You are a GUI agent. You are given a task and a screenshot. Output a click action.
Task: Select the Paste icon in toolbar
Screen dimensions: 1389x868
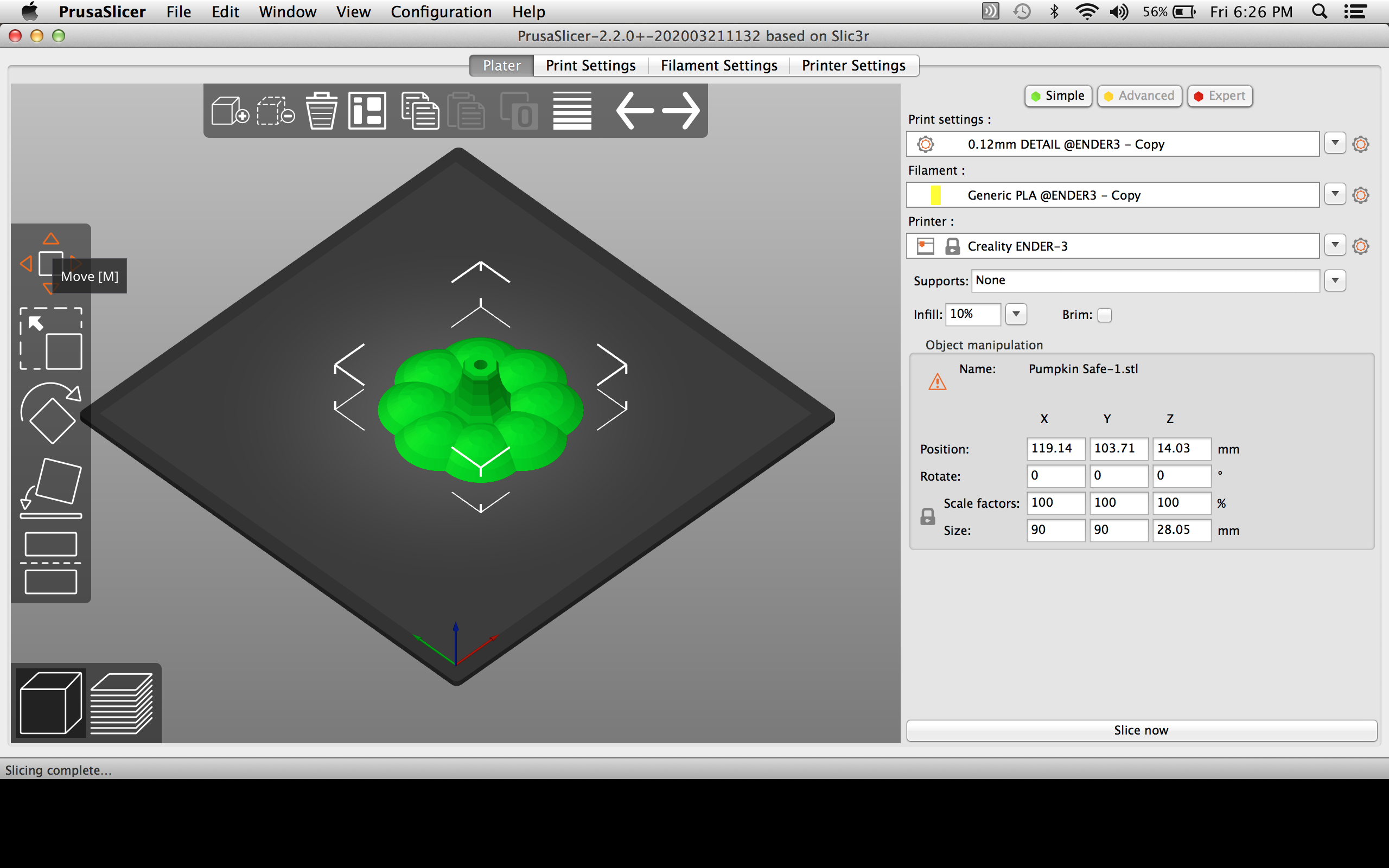[x=466, y=110]
